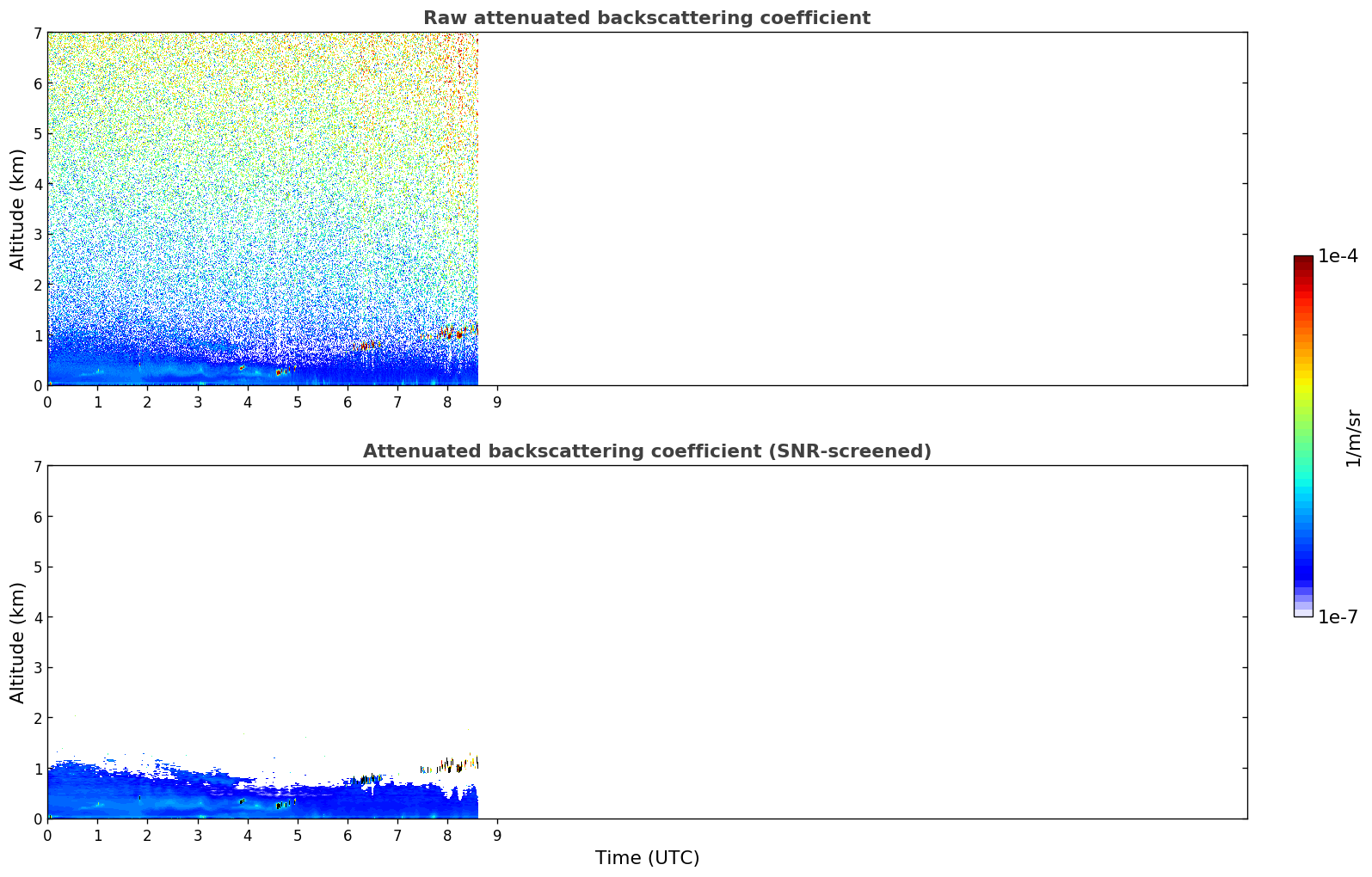
Task: Click the bottom plot's x-axis tick label '5'
Action: [298, 835]
